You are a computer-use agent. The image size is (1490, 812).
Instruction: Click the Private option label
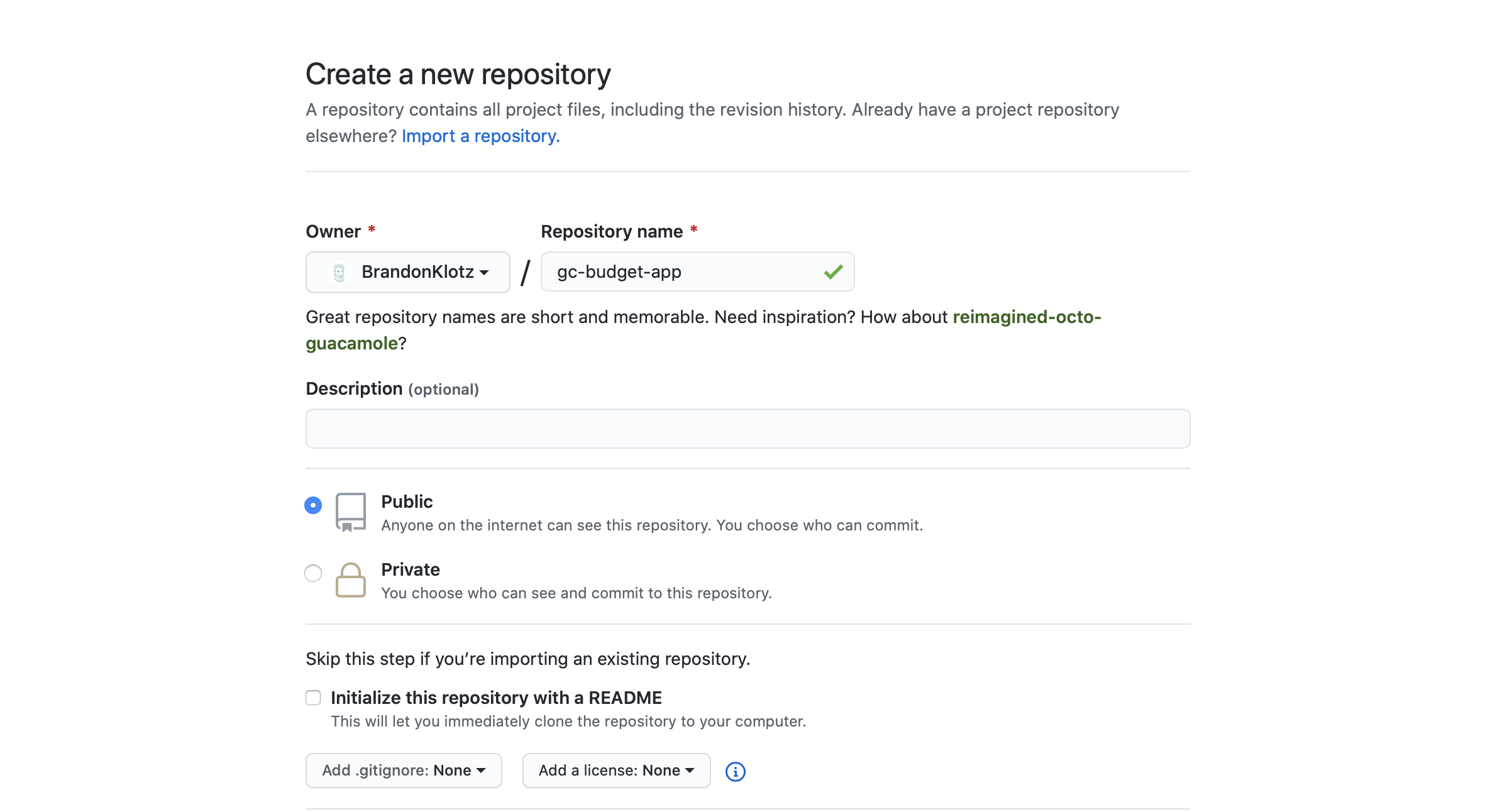411,569
